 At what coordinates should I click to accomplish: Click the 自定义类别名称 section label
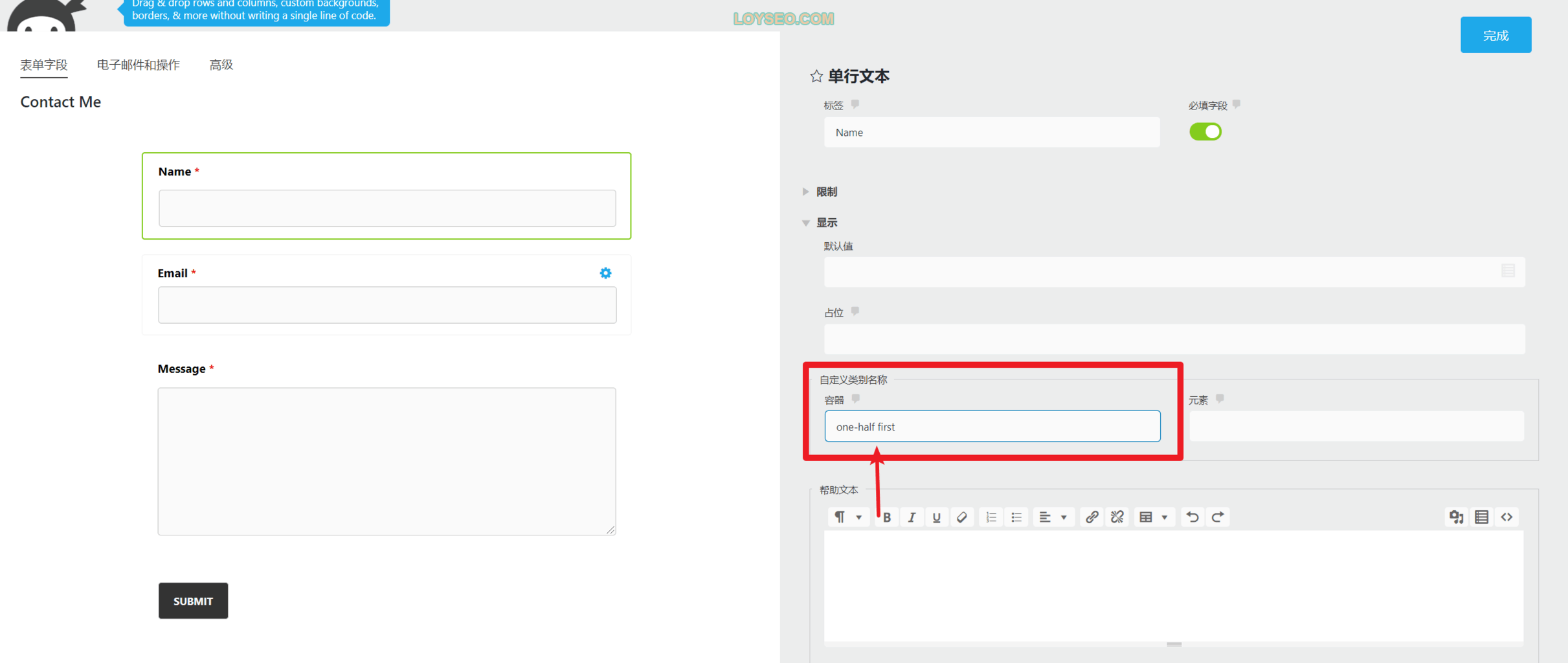point(853,379)
